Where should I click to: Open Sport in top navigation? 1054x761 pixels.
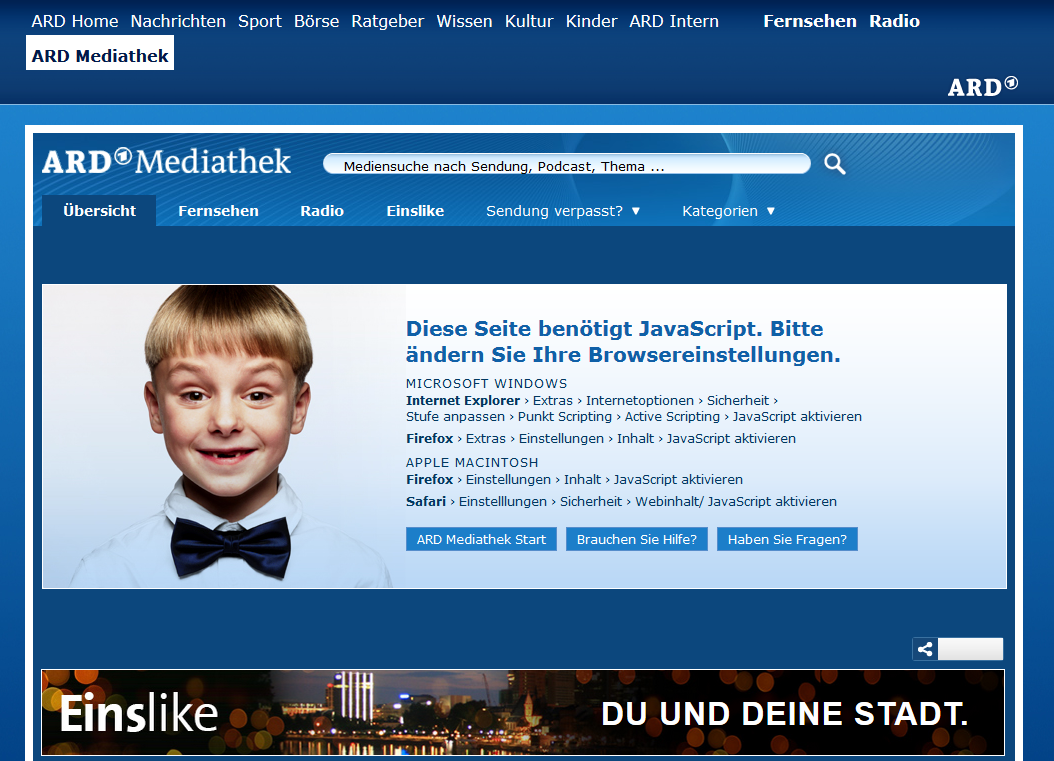pos(259,22)
